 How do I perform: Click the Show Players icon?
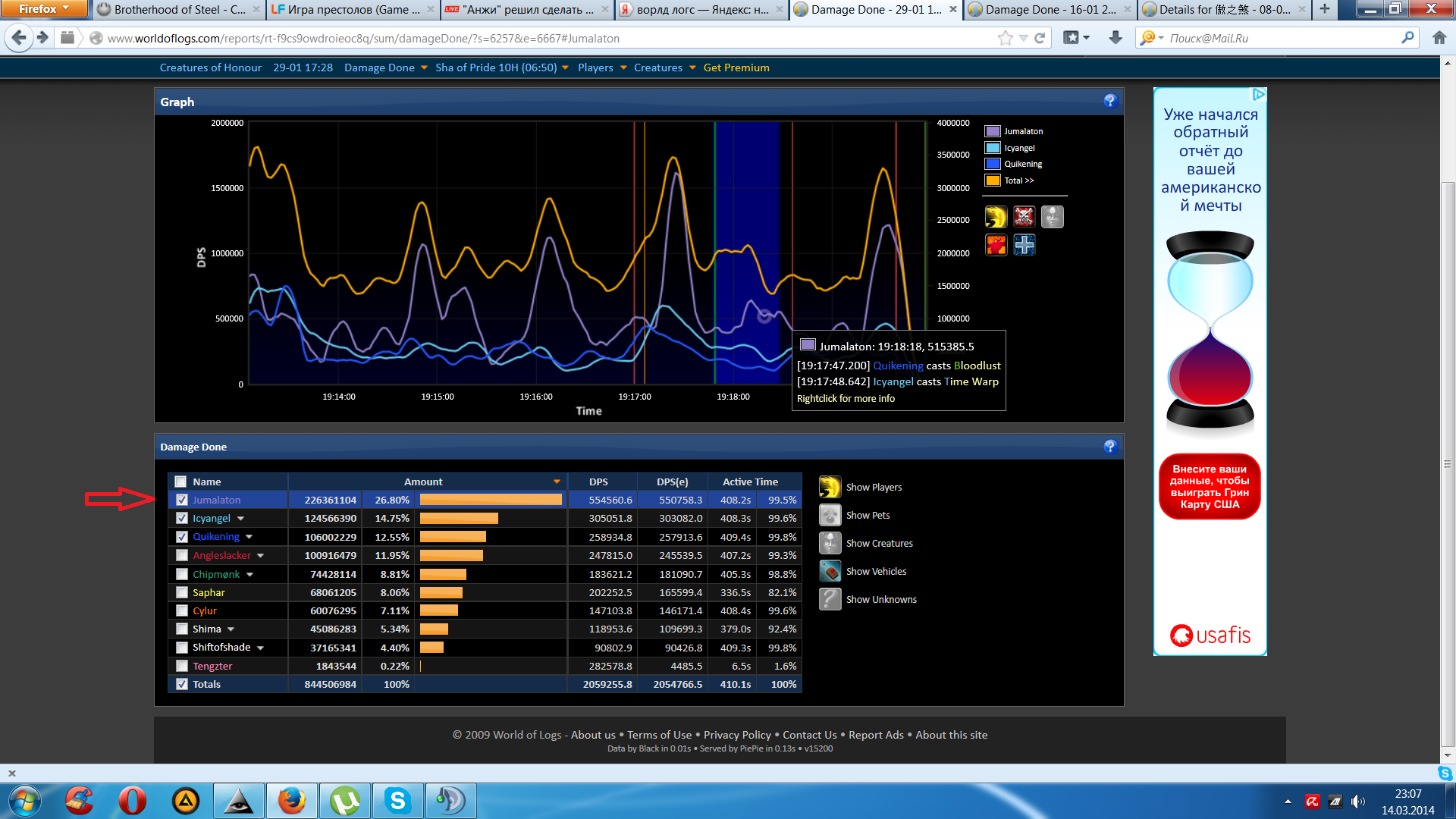tap(830, 487)
